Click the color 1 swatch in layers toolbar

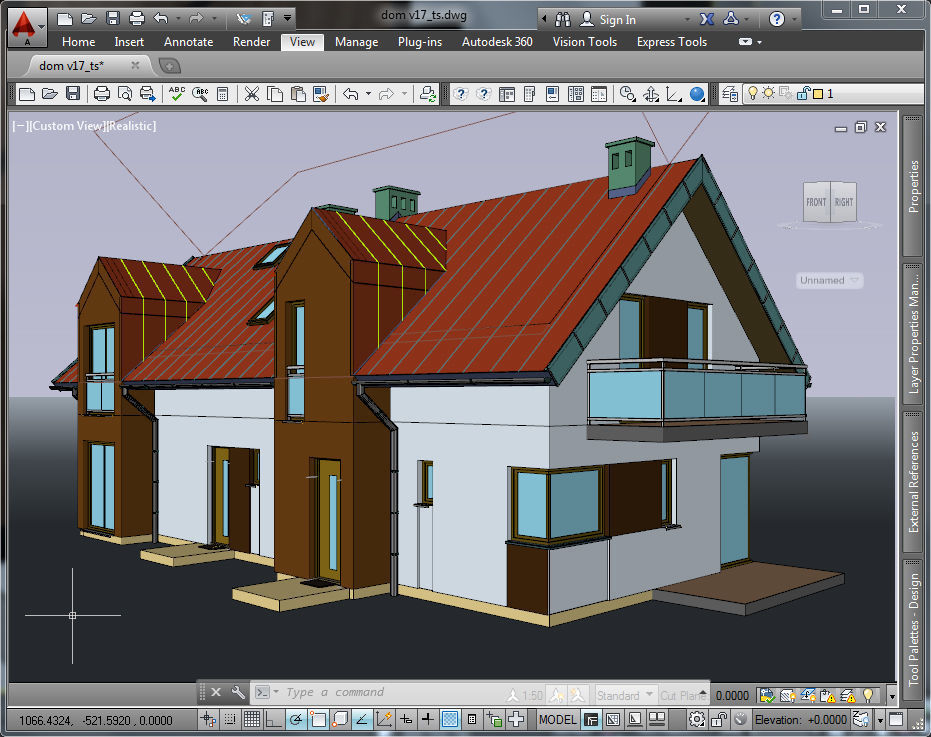(x=818, y=93)
